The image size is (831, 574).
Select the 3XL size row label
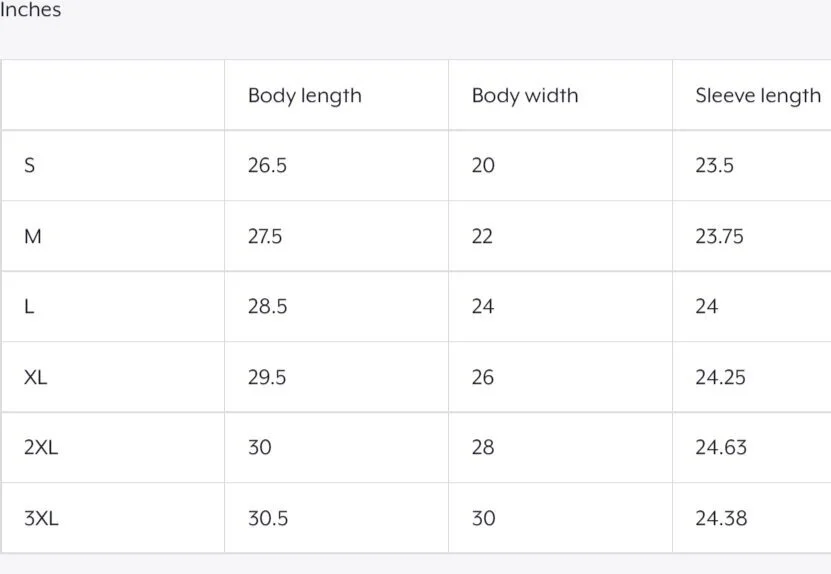coord(41,518)
